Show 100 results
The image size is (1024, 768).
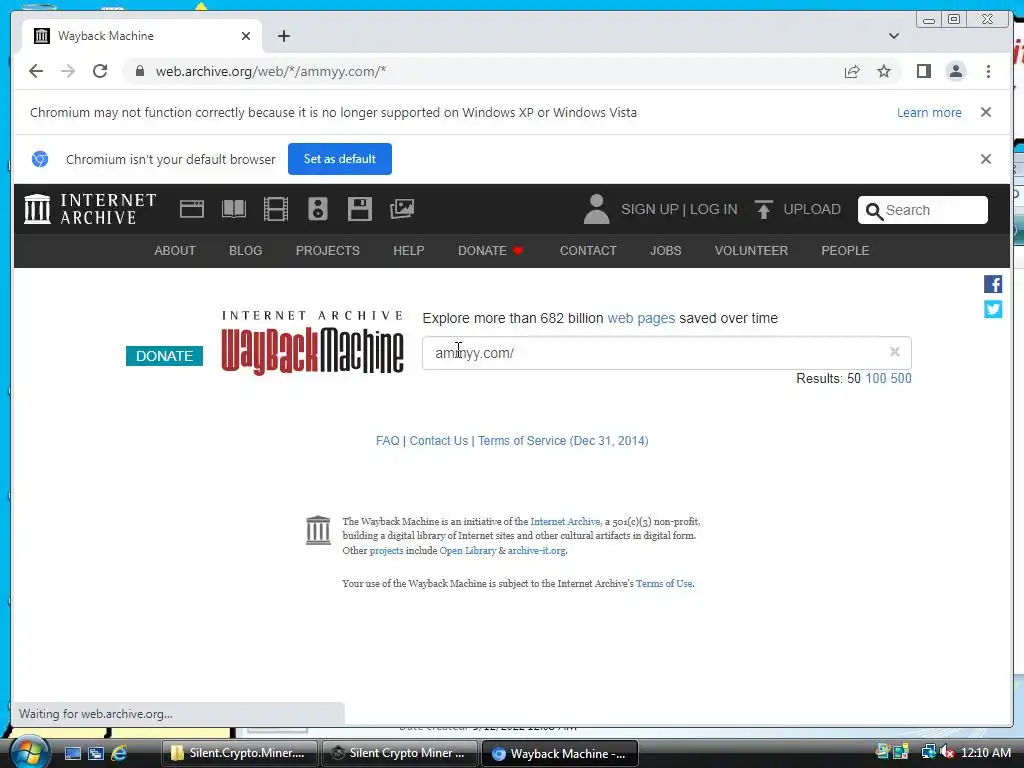[x=876, y=378]
